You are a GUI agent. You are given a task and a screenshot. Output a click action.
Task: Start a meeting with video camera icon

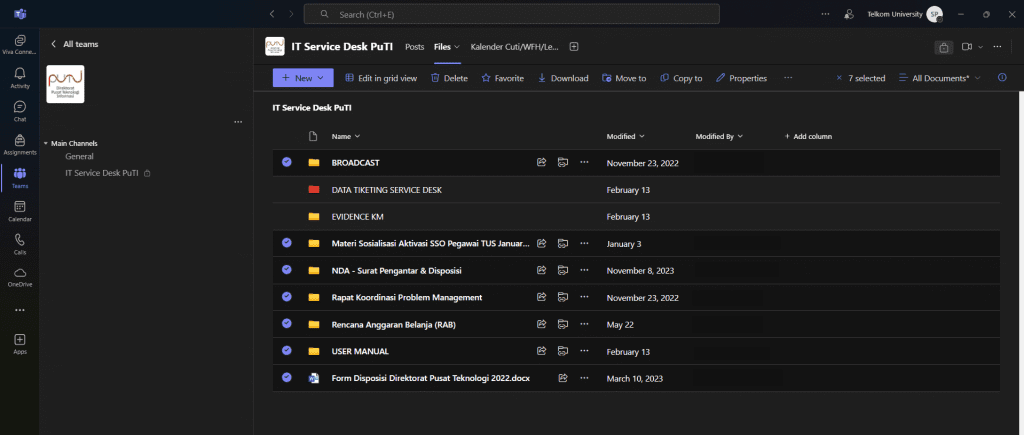[967, 47]
